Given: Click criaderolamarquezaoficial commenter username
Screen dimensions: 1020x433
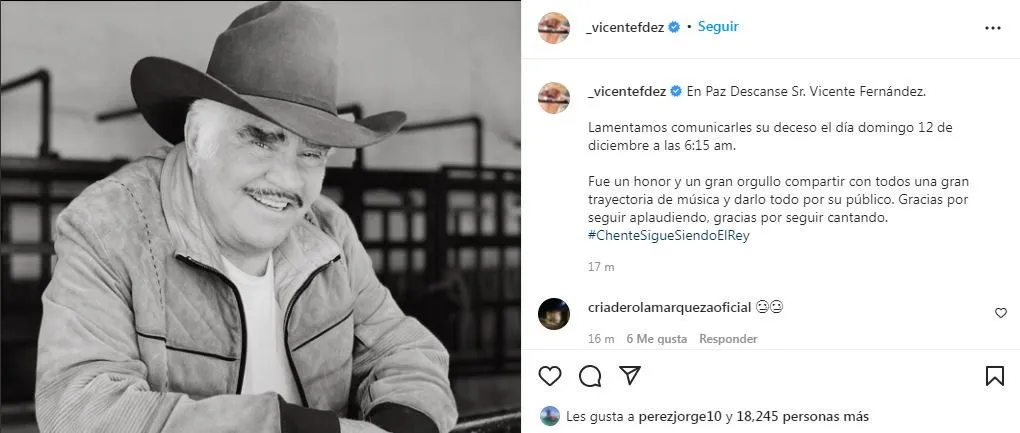Looking at the screenshot, I should pyautogui.click(x=670, y=307).
